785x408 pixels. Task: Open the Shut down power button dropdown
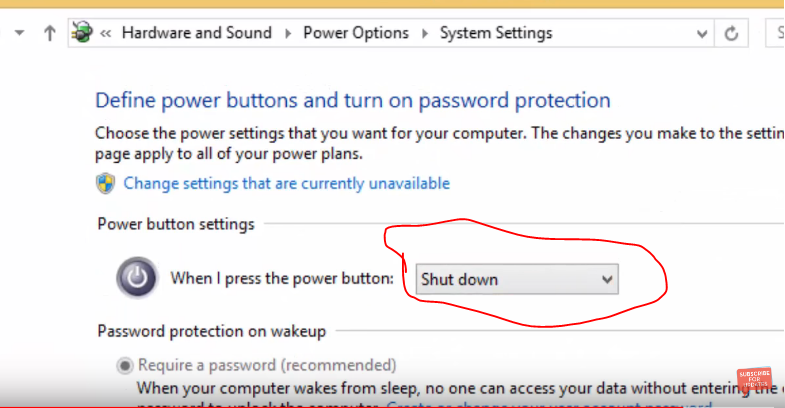[x=516, y=279]
